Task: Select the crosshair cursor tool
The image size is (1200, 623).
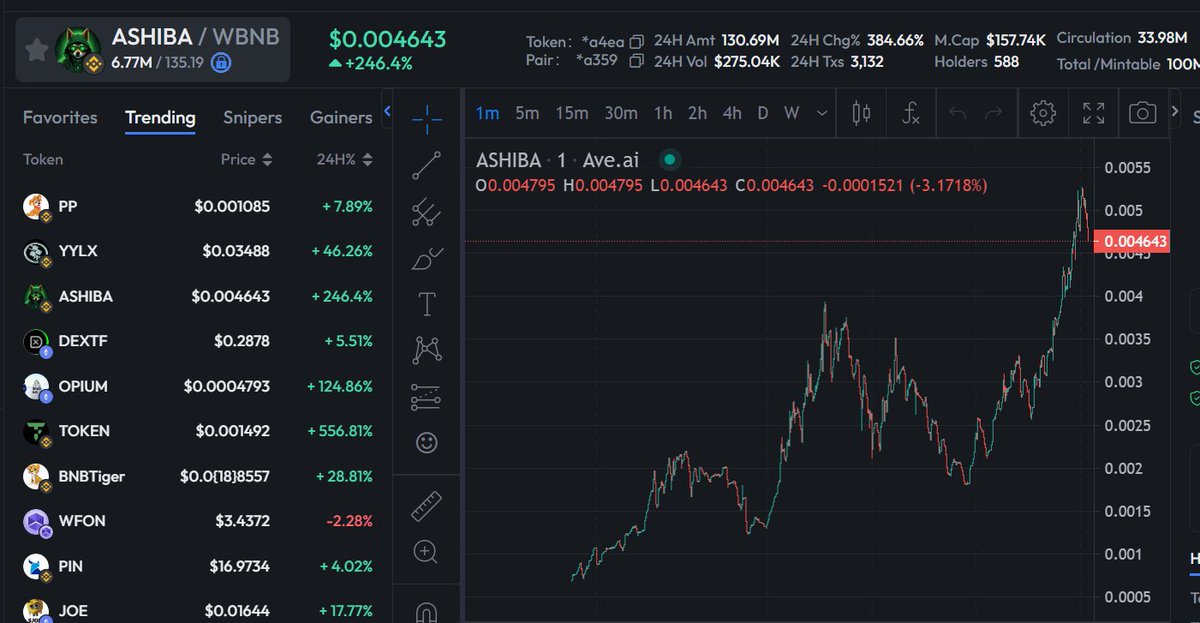Action: (x=427, y=120)
